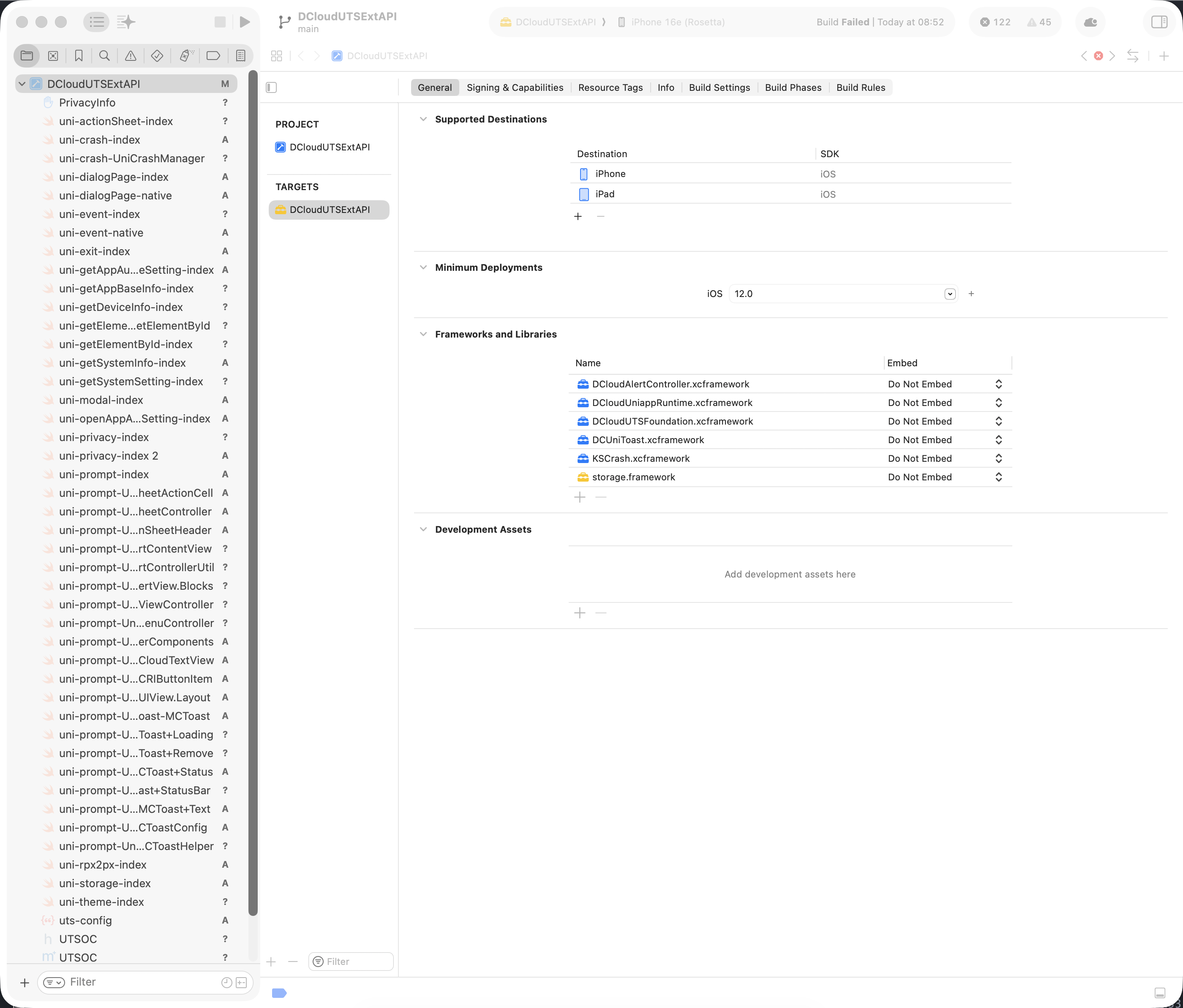Click the red error issue icon
Screen dimensions: 1183x1008
1098,55
